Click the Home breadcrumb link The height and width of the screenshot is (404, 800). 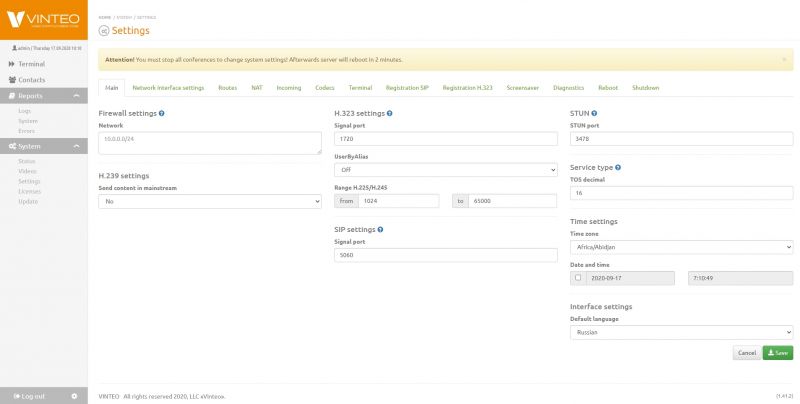click(105, 17)
